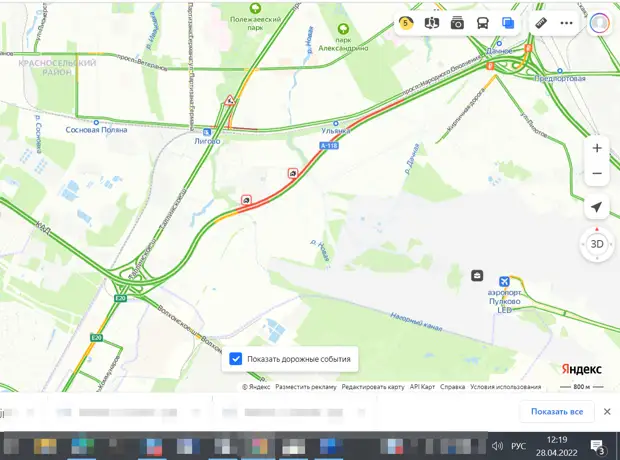Switch the РУС keyboard language in tray
Screen dimensions: 620x460
tap(518, 446)
